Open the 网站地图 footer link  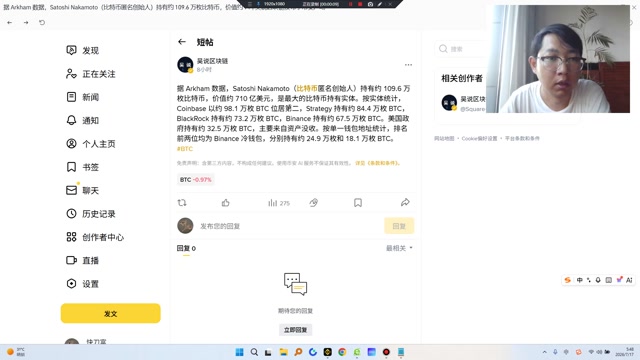click(444, 138)
